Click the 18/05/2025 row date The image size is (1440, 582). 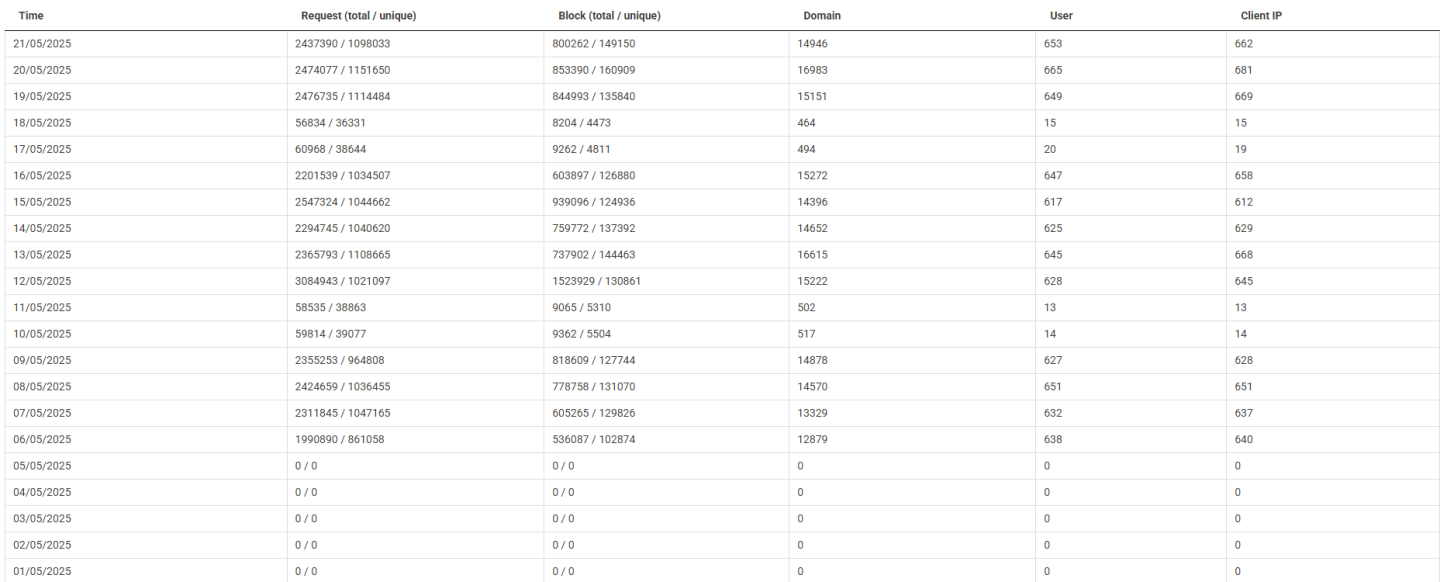[42, 123]
